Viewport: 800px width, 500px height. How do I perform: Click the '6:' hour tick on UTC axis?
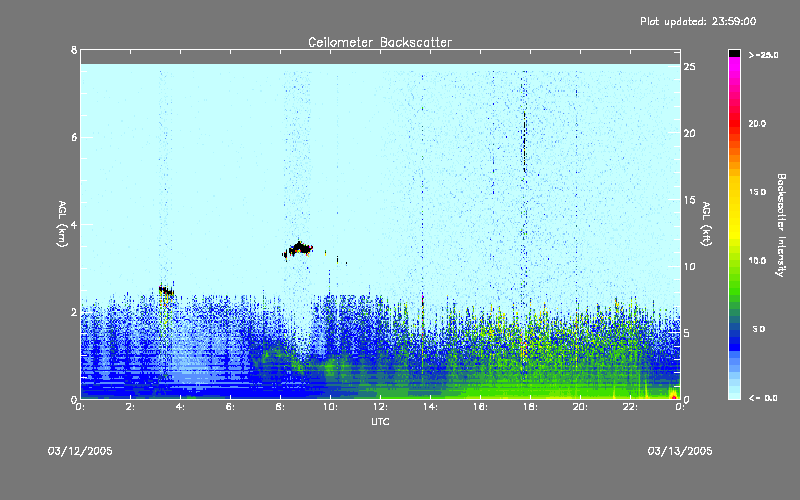[231, 407]
